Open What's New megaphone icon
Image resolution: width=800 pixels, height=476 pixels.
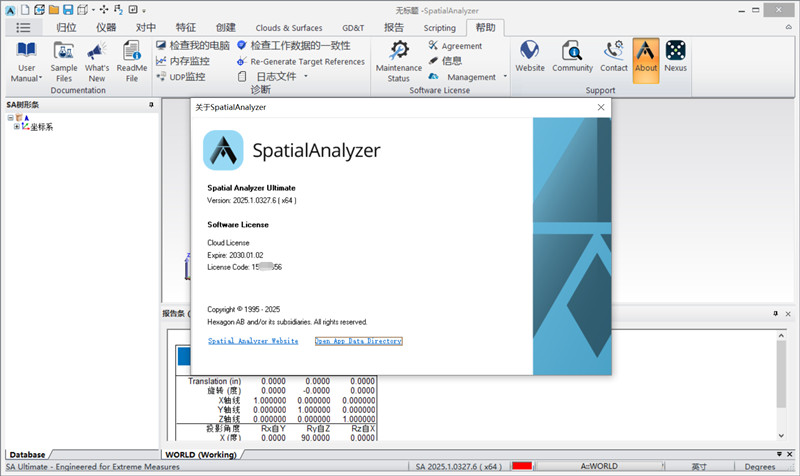[96, 51]
